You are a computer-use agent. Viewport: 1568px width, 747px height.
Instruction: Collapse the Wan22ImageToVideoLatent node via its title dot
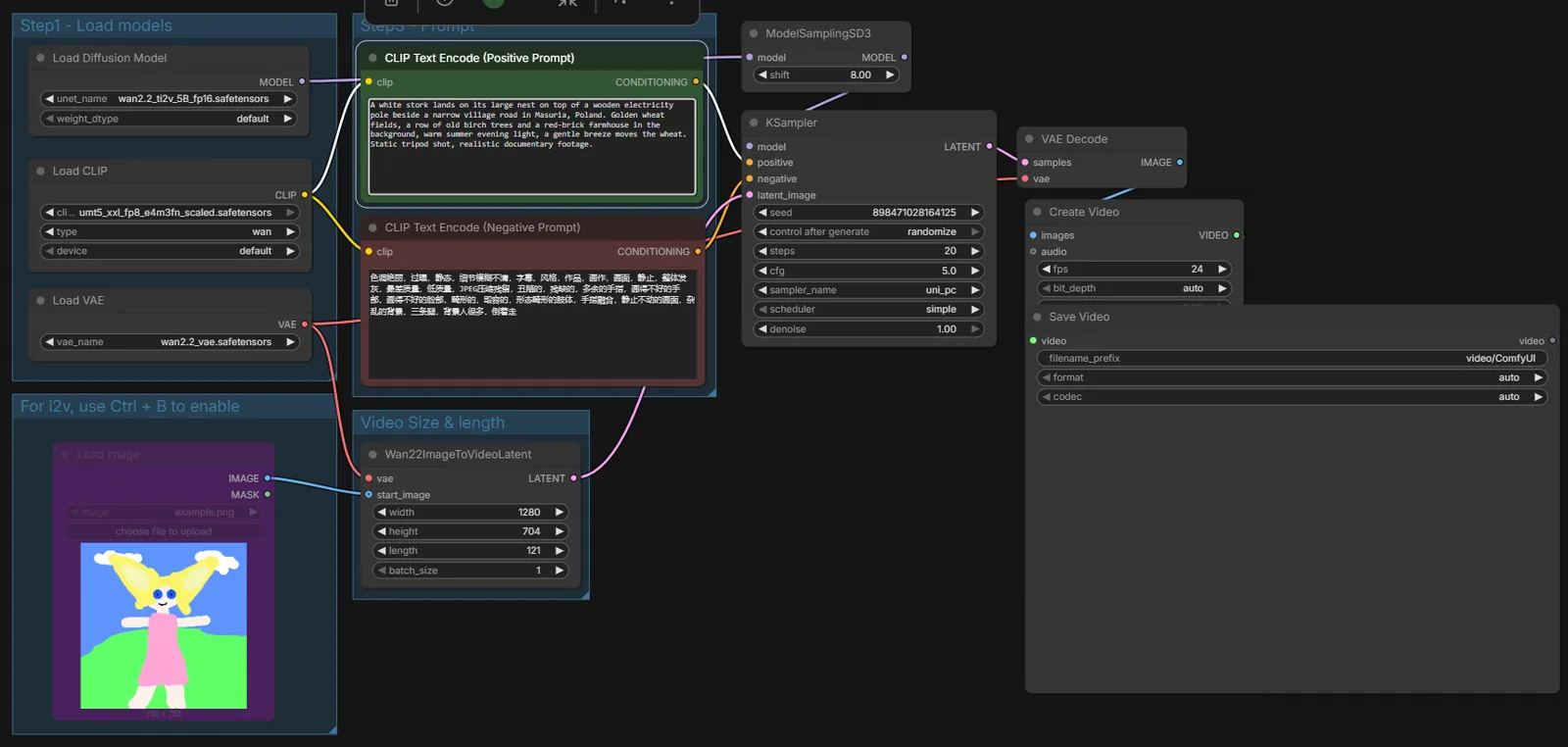[372, 454]
